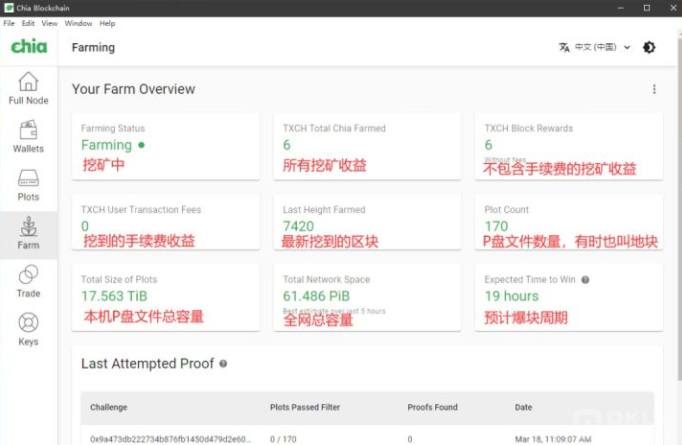Click the Farming status text

tap(107, 145)
